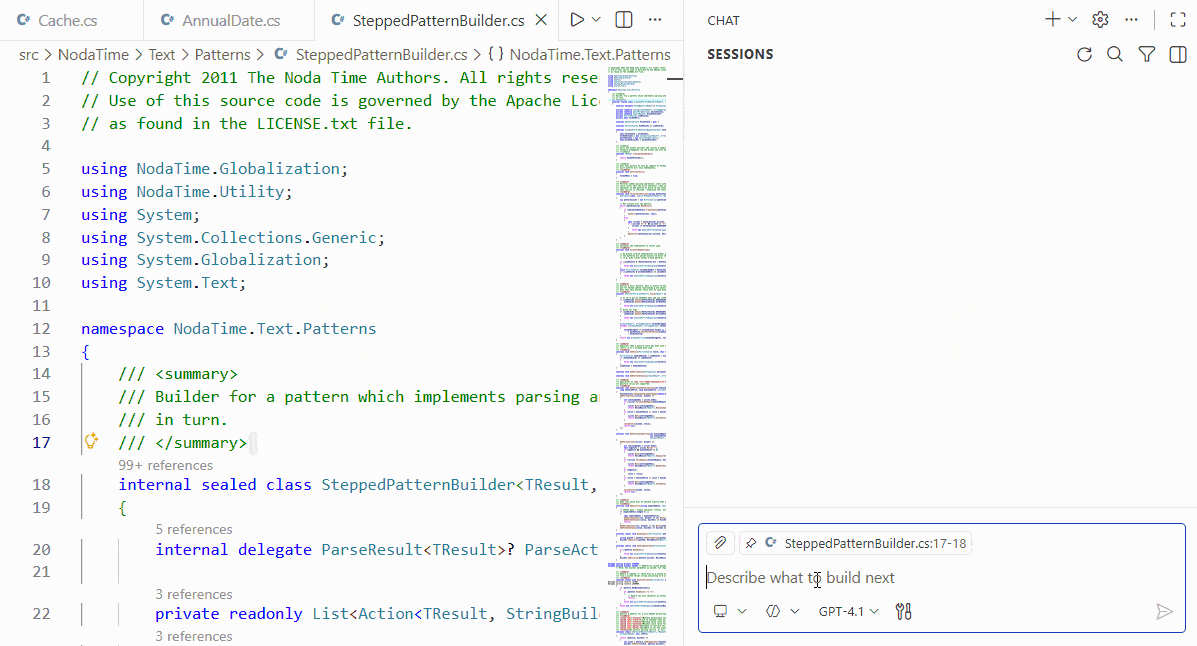
Task: Open Copilot chat settings gear
Action: pos(1099,19)
